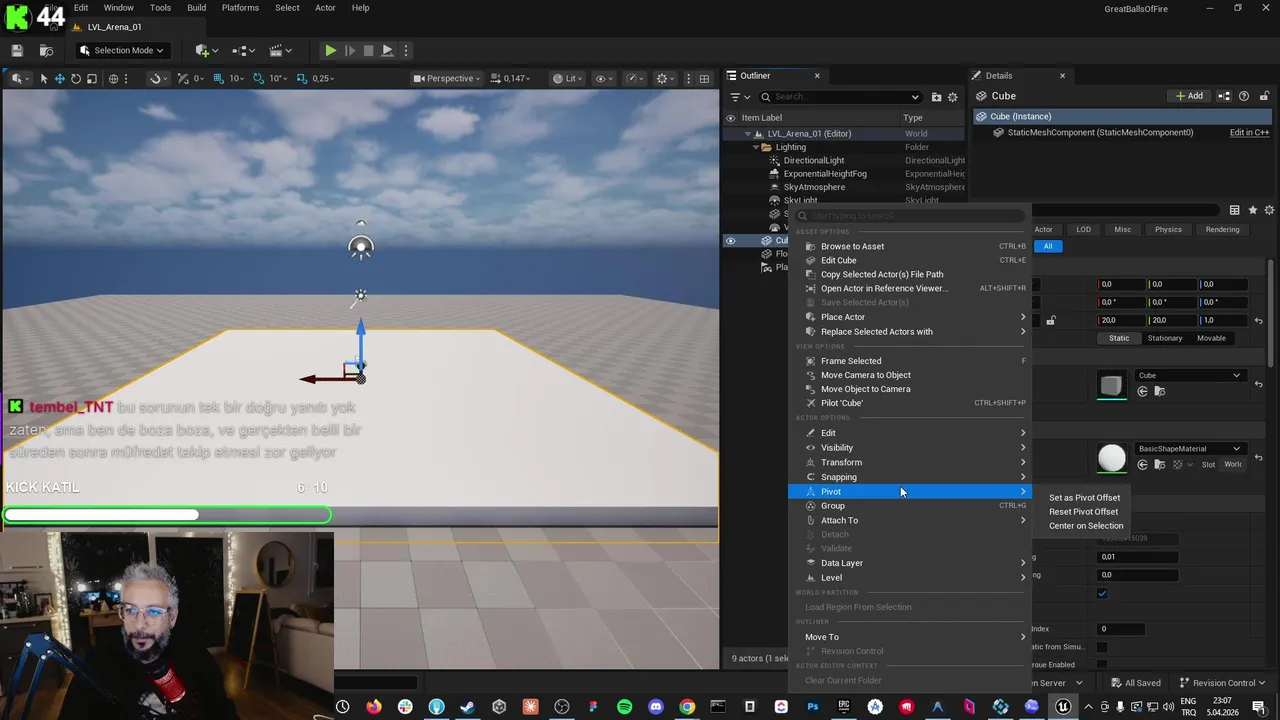Select SkyAtmosphere in the Outliner
This screenshot has height=720, width=1280.
pos(814,187)
